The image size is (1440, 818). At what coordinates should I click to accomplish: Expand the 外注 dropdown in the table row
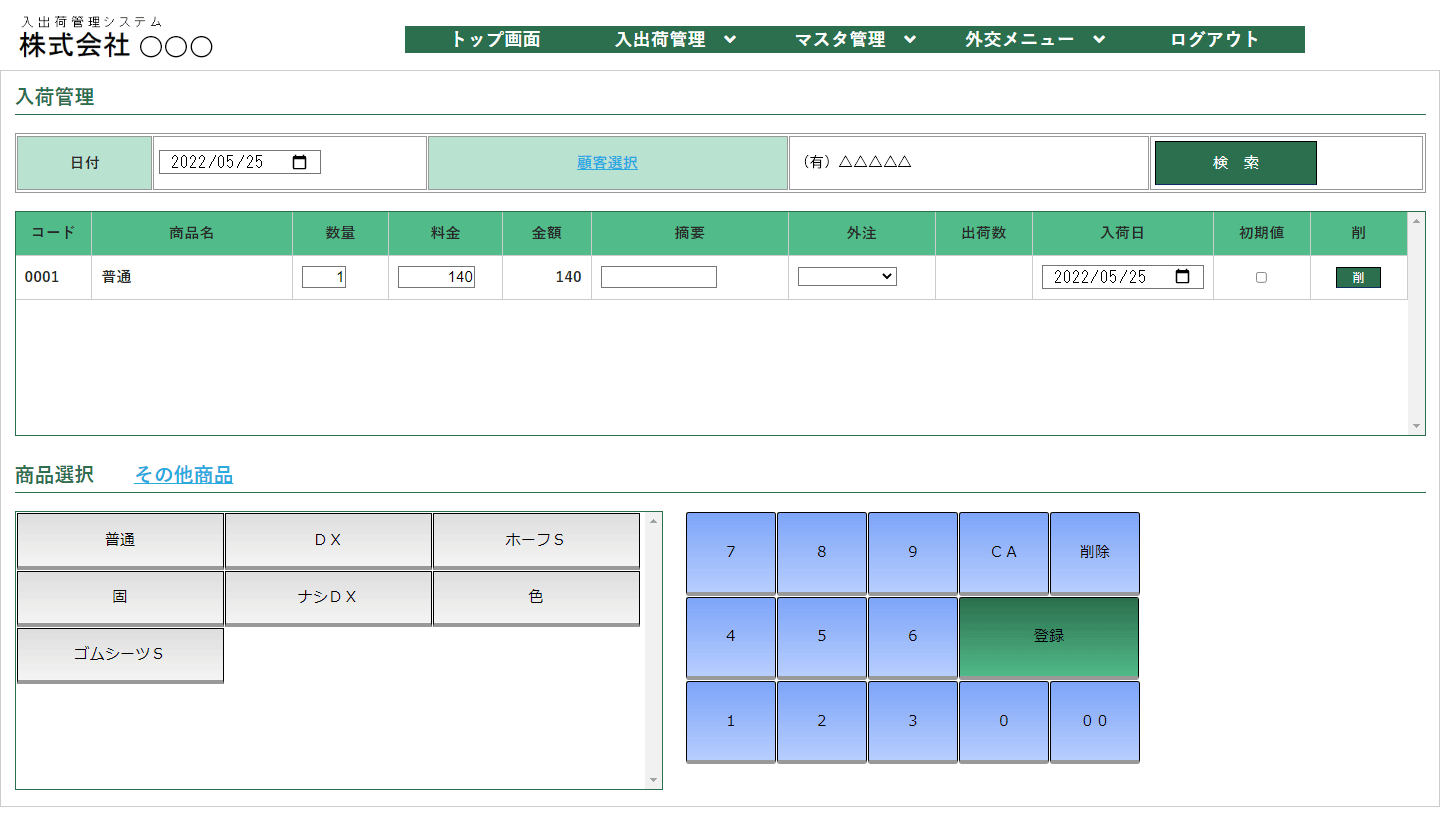(847, 277)
